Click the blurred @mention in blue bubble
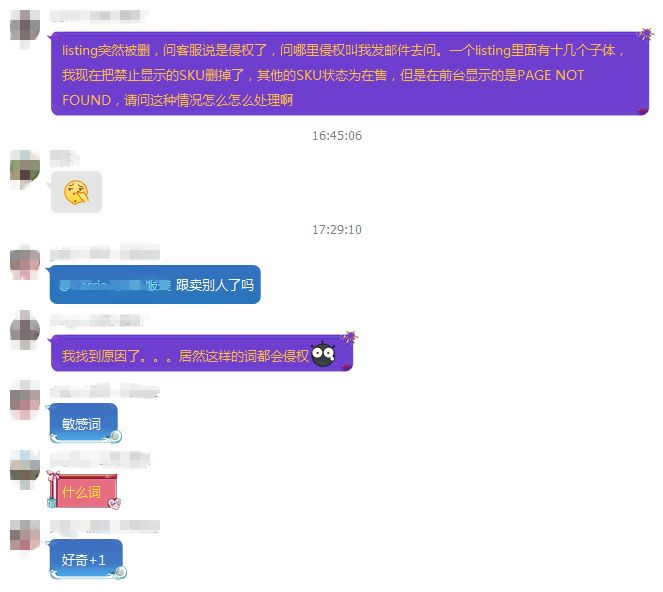This screenshot has width=663, height=592. 115,285
